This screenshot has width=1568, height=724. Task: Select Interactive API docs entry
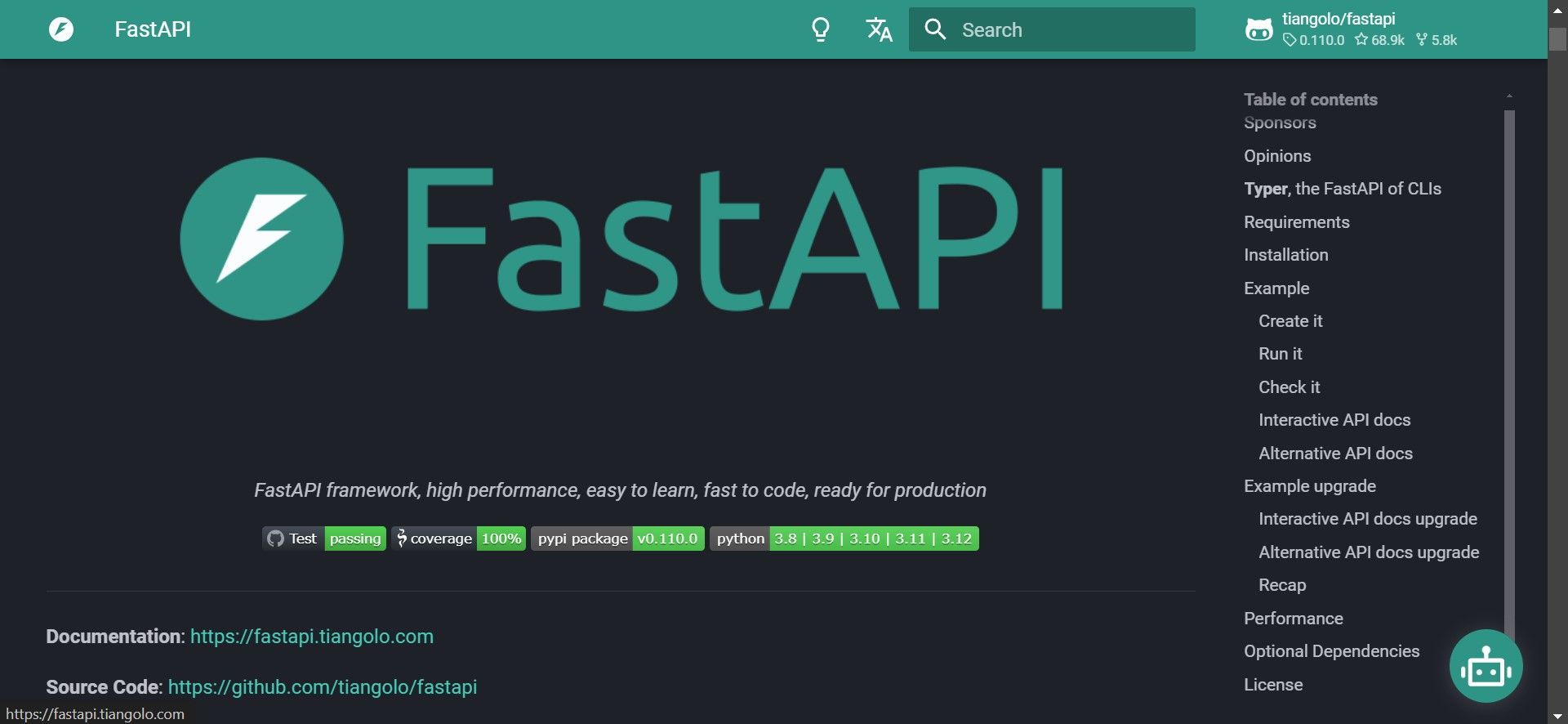tap(1334, 420)
